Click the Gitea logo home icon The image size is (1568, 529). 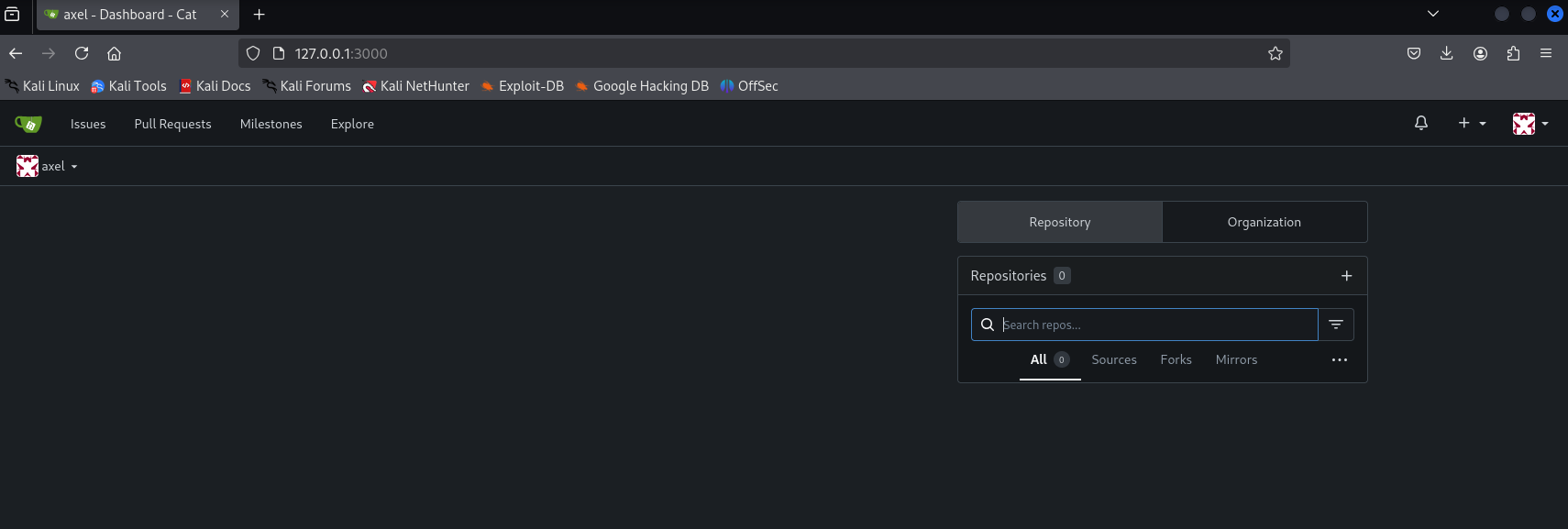28,124
